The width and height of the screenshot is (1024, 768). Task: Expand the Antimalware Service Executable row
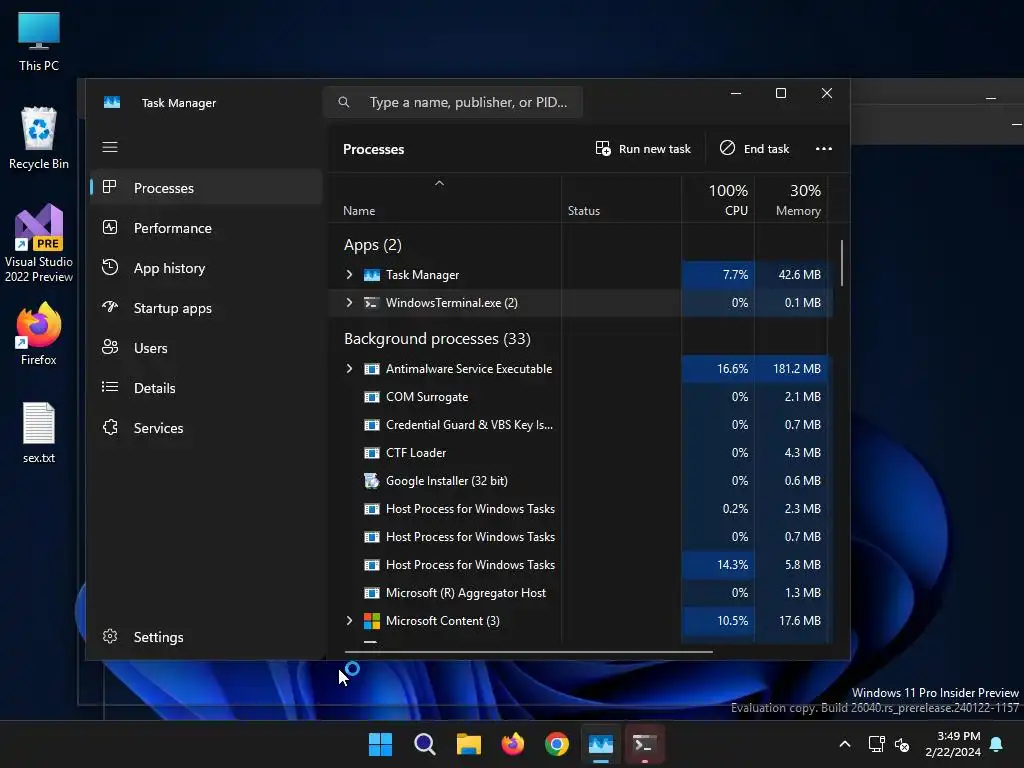349,369
